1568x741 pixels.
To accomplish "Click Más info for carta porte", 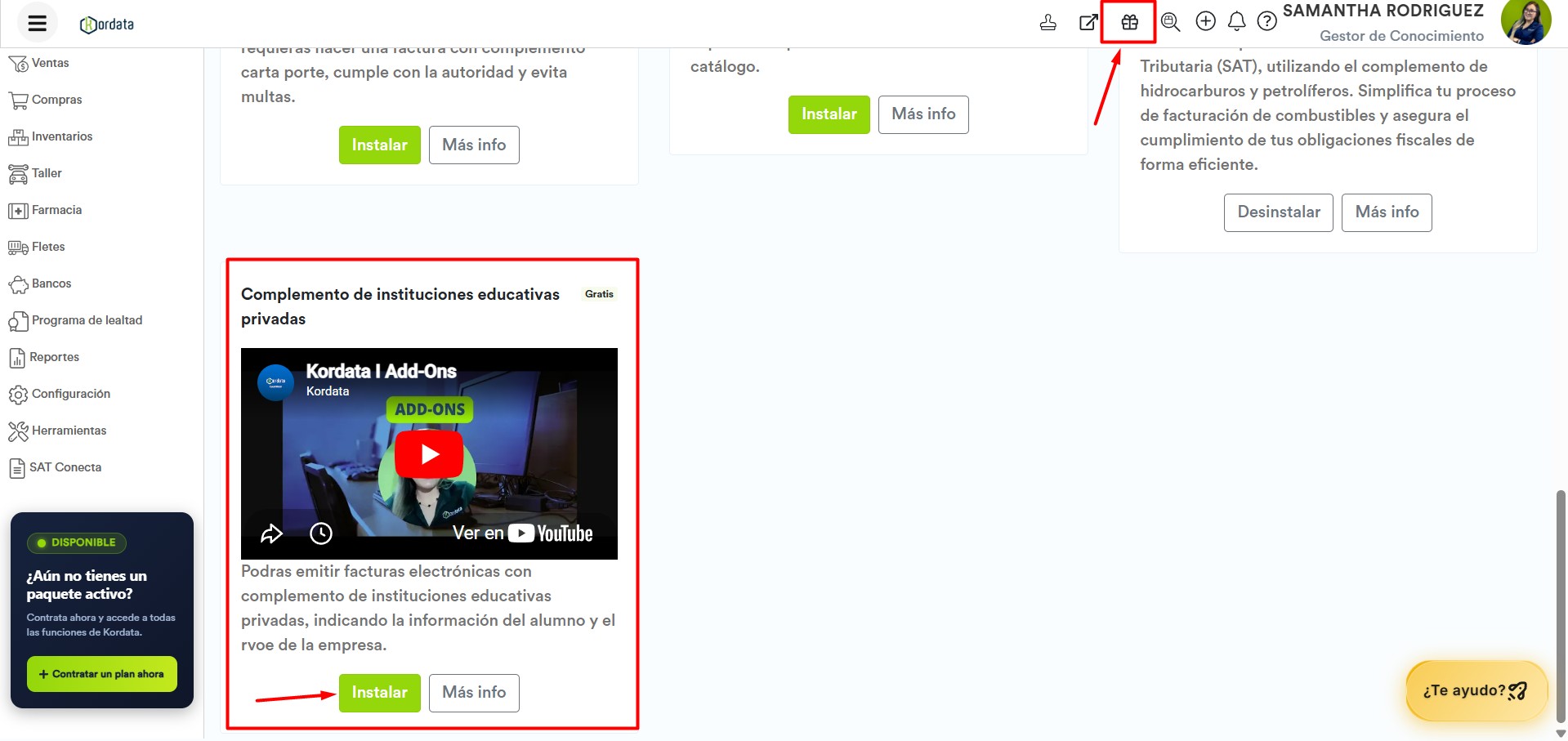I will (474, 145).
